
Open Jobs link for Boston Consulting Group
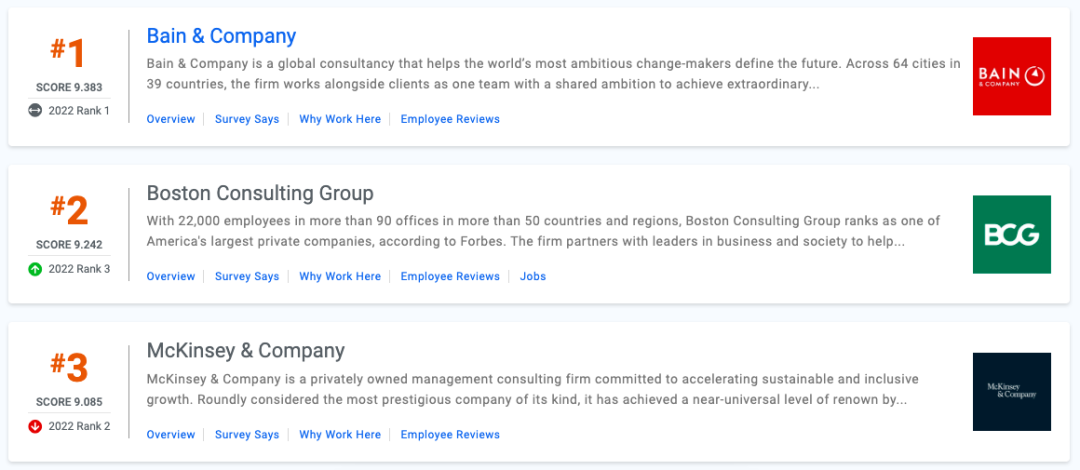532,276
